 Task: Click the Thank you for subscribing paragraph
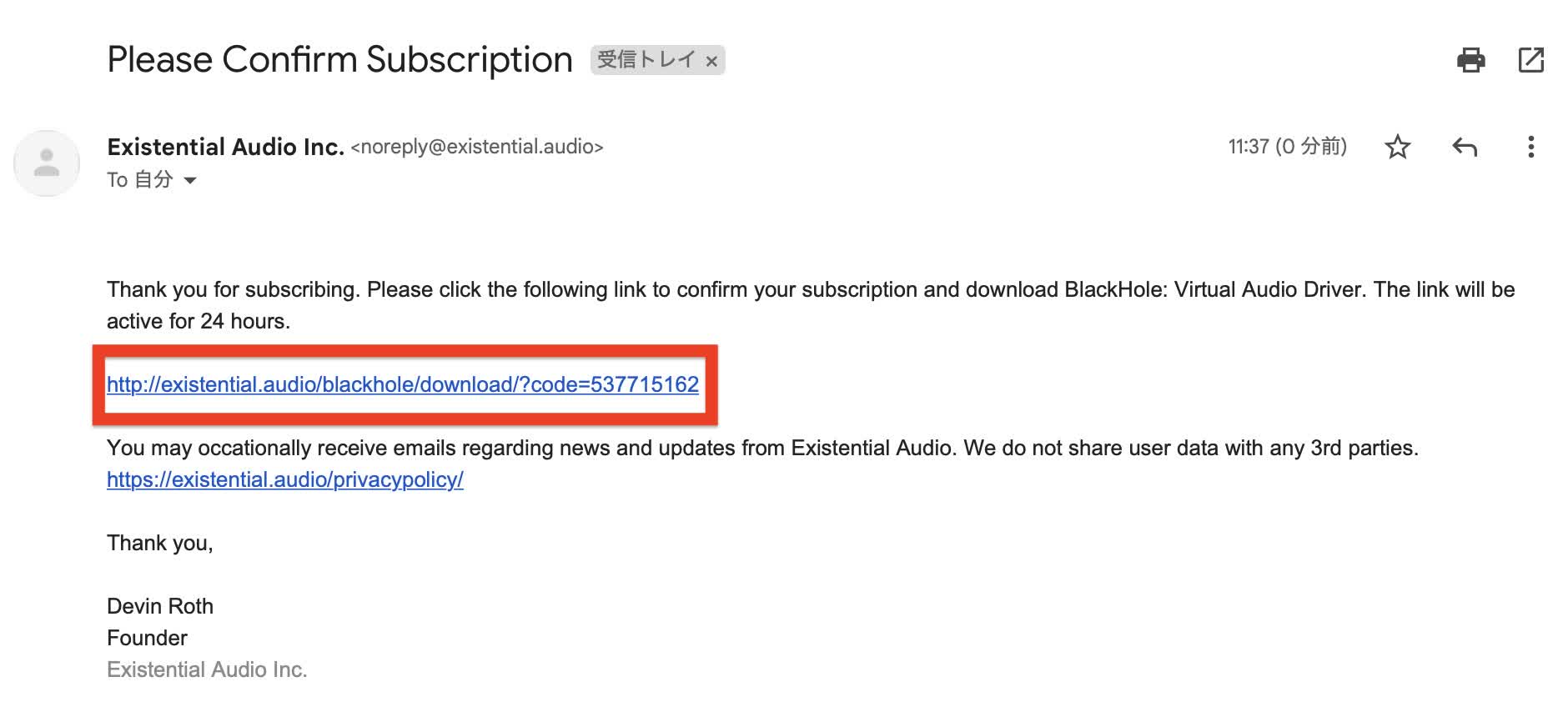(x=811, y=305)
